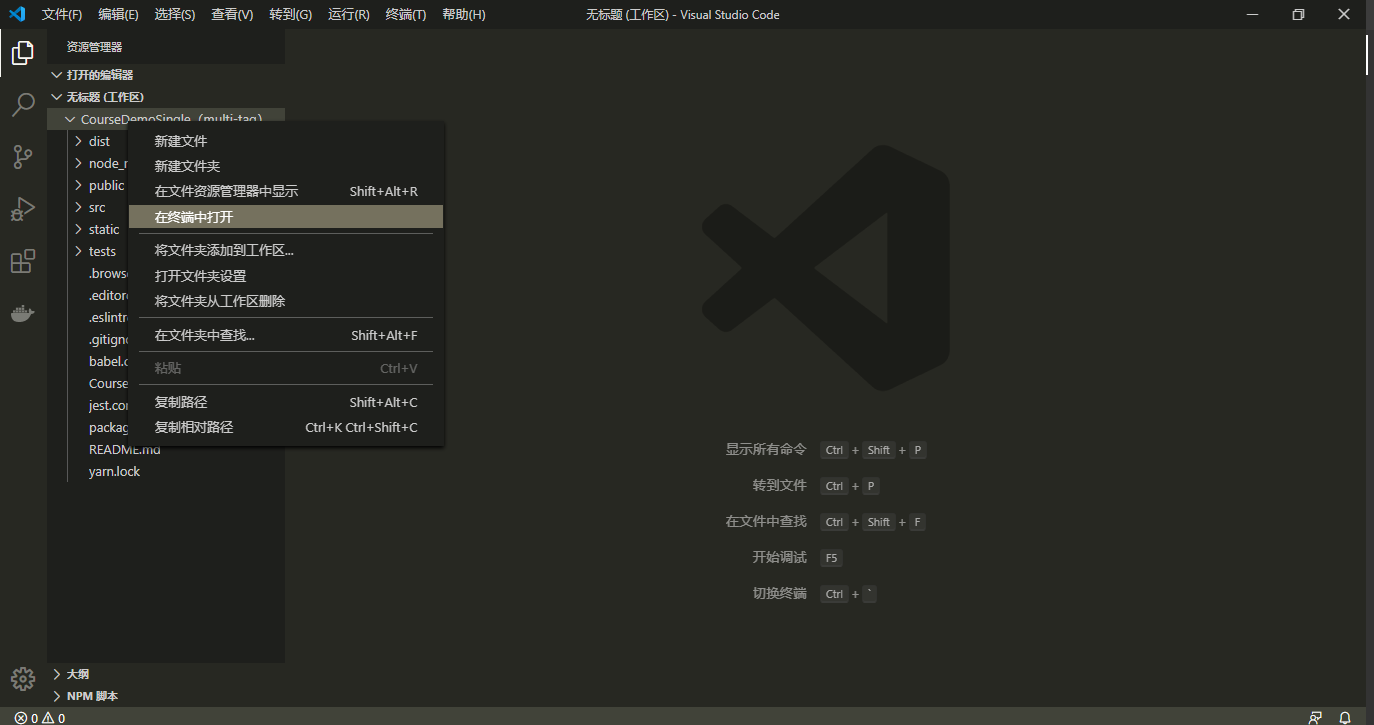Choose 复制路径 in the context menu

tap(286, 402)
